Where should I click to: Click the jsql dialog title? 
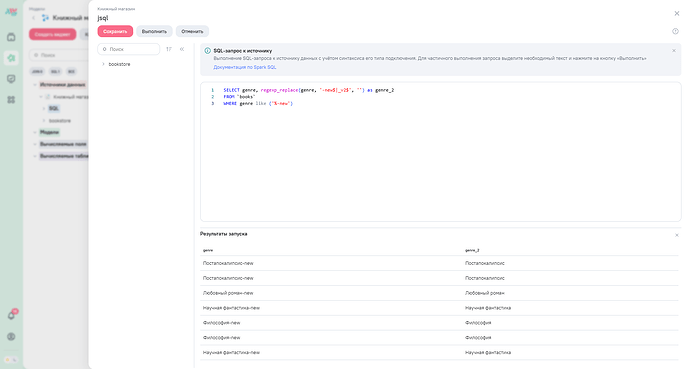point(103,18)
